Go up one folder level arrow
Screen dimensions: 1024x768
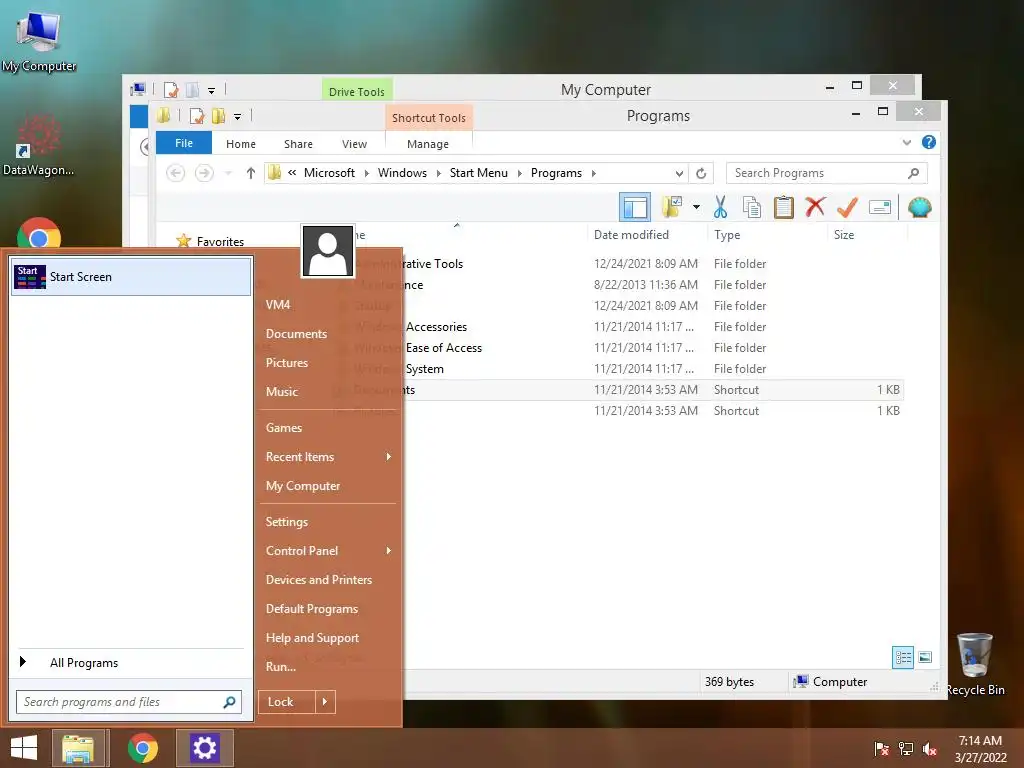pyautogui.click(x=251, y=173)
